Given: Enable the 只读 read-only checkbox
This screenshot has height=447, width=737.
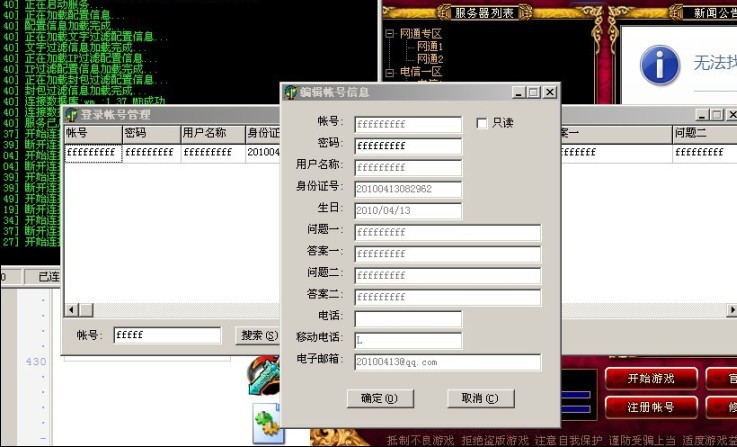Looking at the screenshot, I should click(482, 123).
